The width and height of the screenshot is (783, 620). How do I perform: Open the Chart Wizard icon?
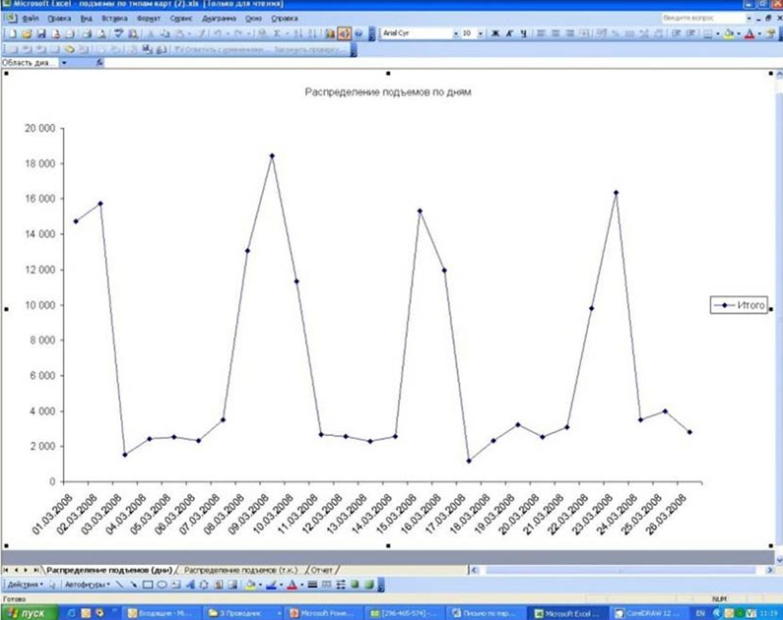[x=329, y=33]
